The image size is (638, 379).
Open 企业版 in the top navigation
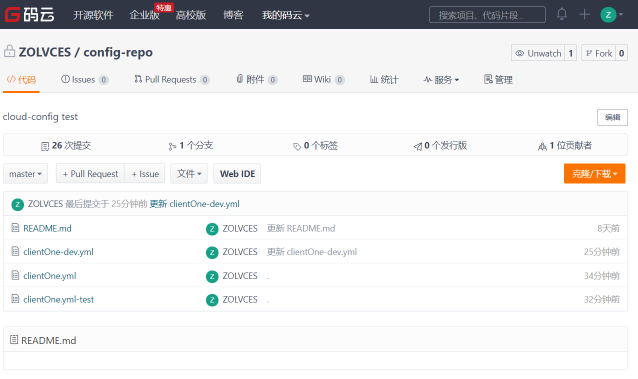[x=144, y=15]
